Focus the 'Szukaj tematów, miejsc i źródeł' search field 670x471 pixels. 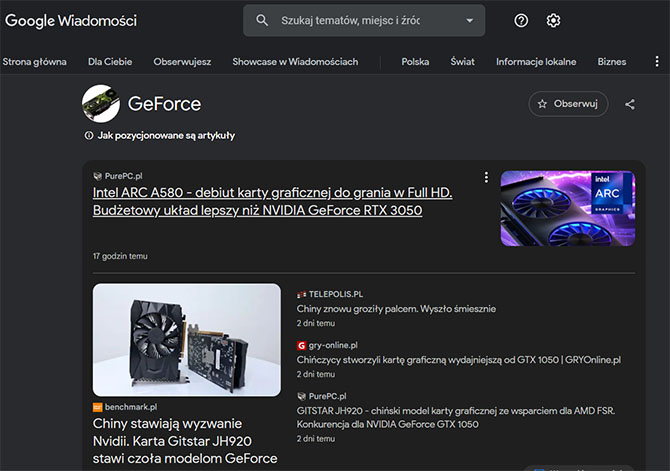pos(364,21)
